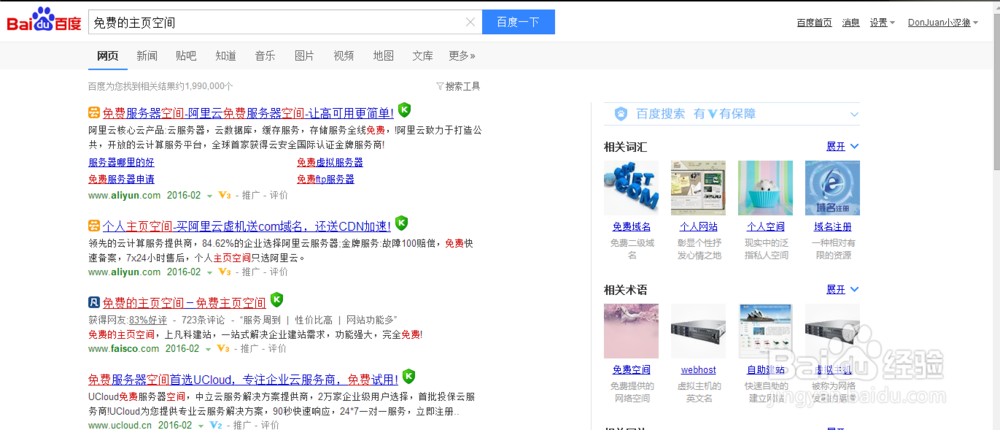Screen dimensions: 1000x430
Task: Open the 免费服务器空间首选UCloud result title
Action: pos(243,379)
